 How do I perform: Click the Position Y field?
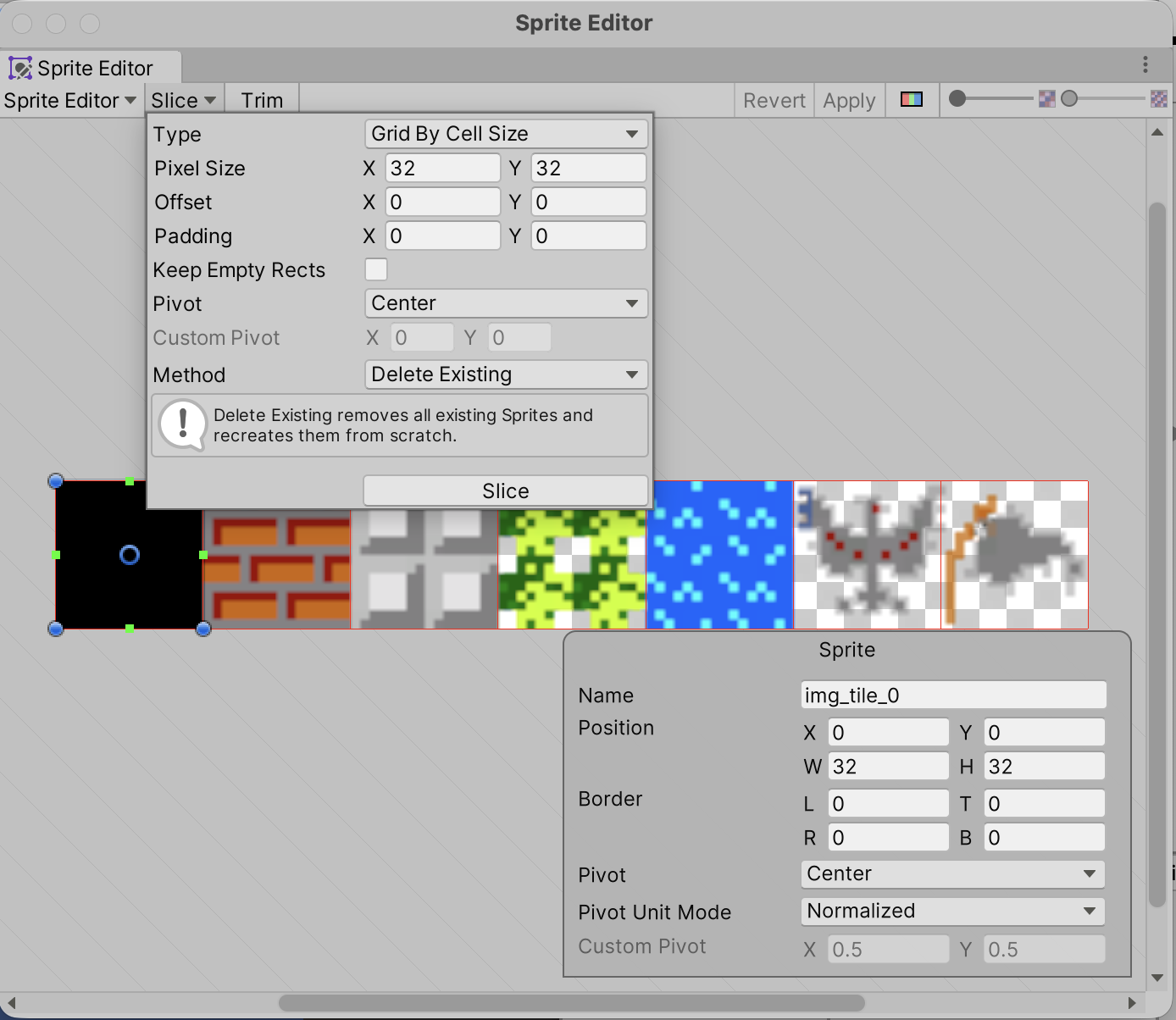point(1044,732)
